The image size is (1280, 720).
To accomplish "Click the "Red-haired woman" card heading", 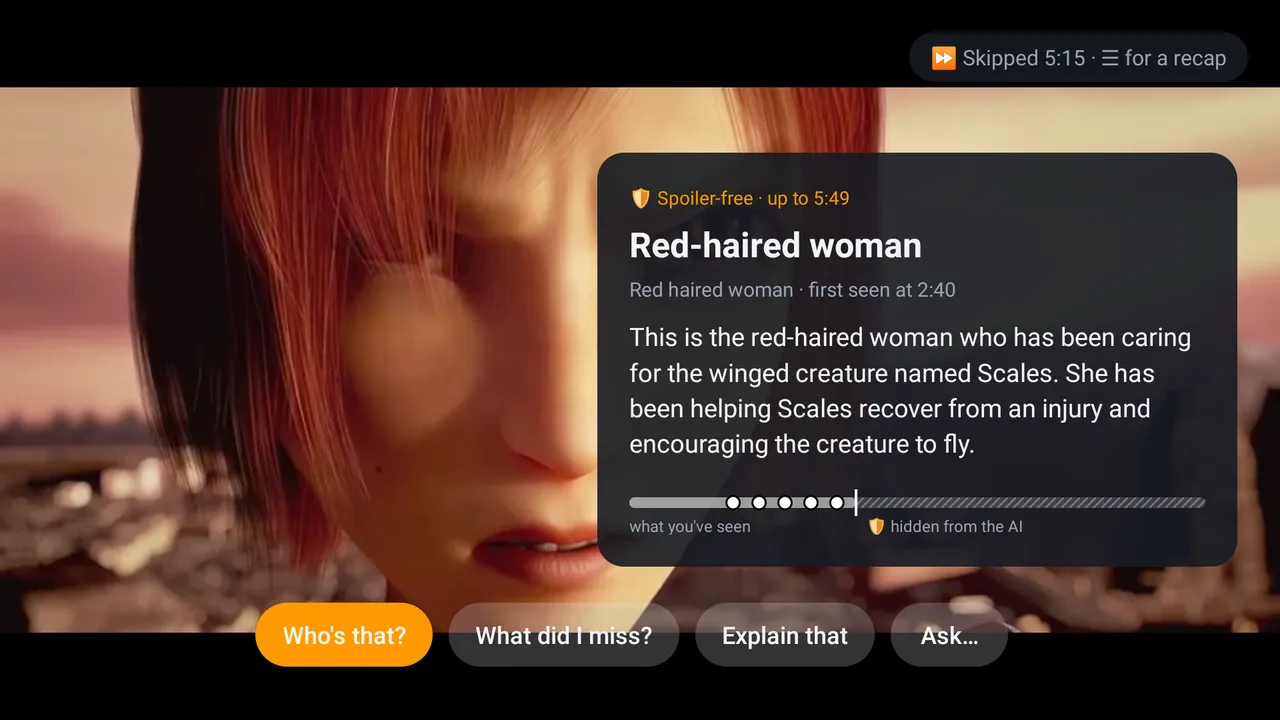I will click(776, 245).
